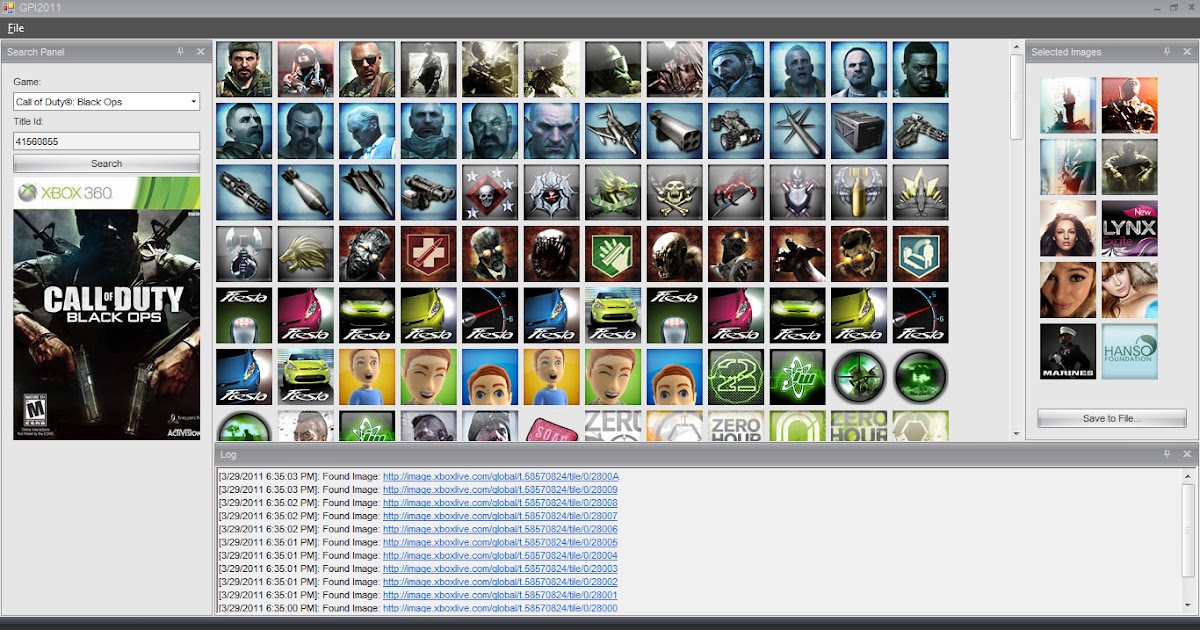Choose the mortar bomb gamer picture
Screen dimensions: 1200x630
pyautogui.click(x=306, y=192)
